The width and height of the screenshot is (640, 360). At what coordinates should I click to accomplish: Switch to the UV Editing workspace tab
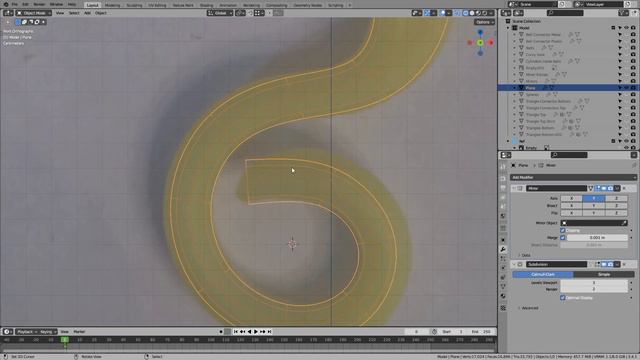(x=157, y=5)
